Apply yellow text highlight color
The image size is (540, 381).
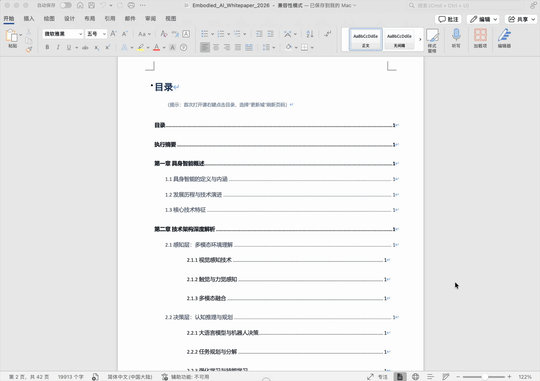coord(140,47)
